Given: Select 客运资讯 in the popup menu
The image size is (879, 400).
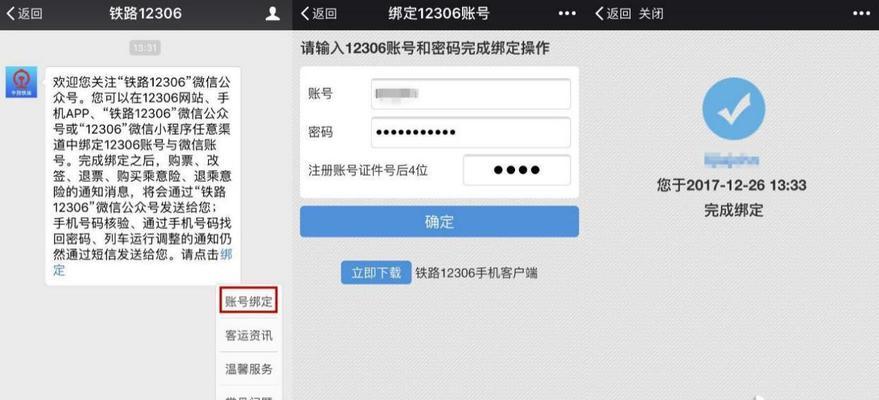Looking at the screenshot, I should pyautogui.click(x=249, y=336).
